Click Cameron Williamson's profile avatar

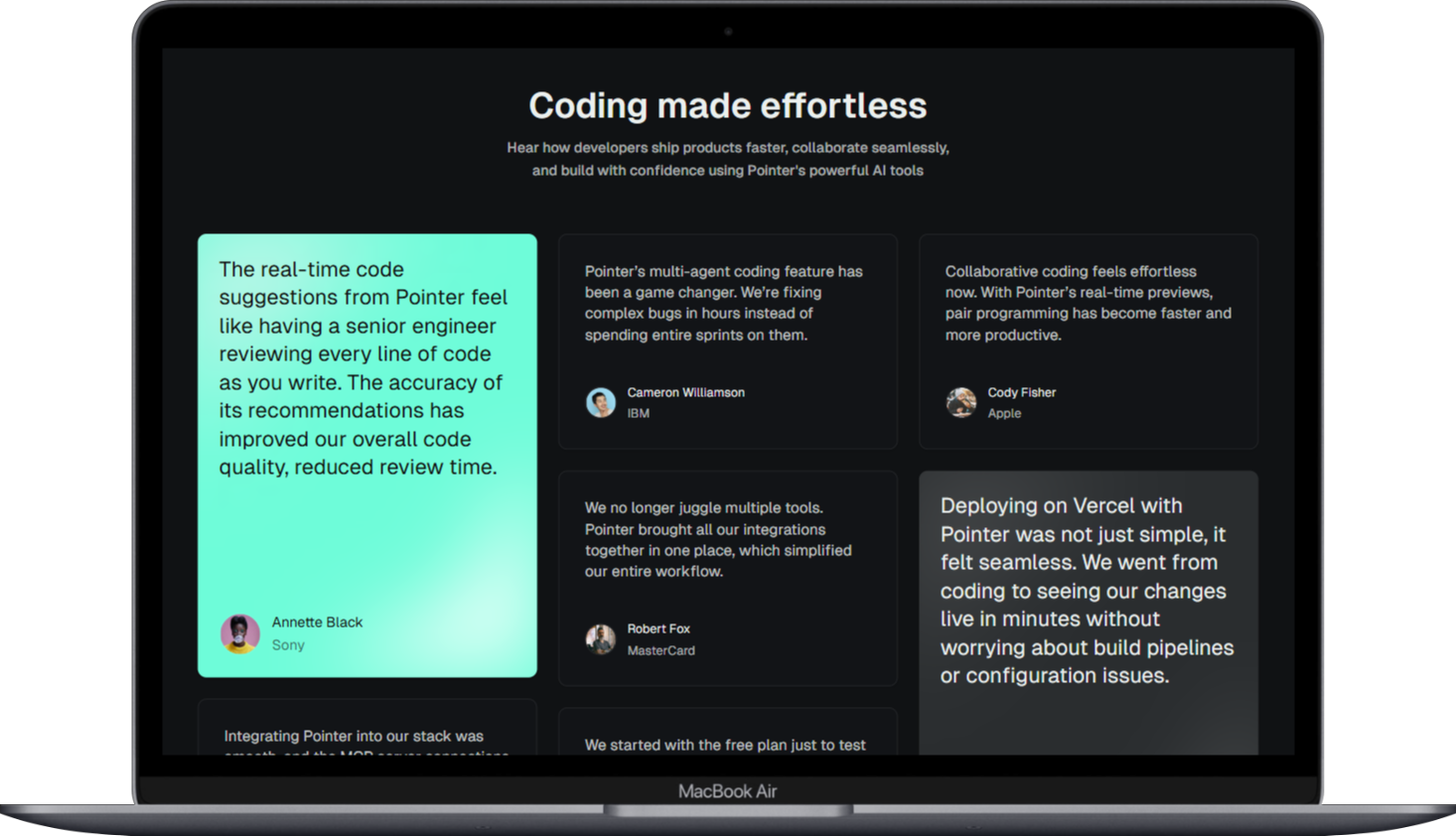click(x=601, y=402)
